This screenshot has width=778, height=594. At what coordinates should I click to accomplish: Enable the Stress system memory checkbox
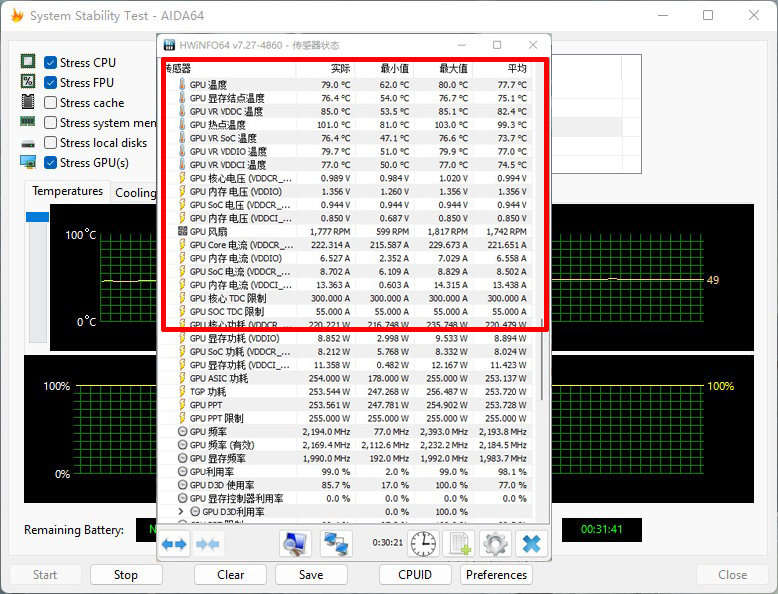50,122
